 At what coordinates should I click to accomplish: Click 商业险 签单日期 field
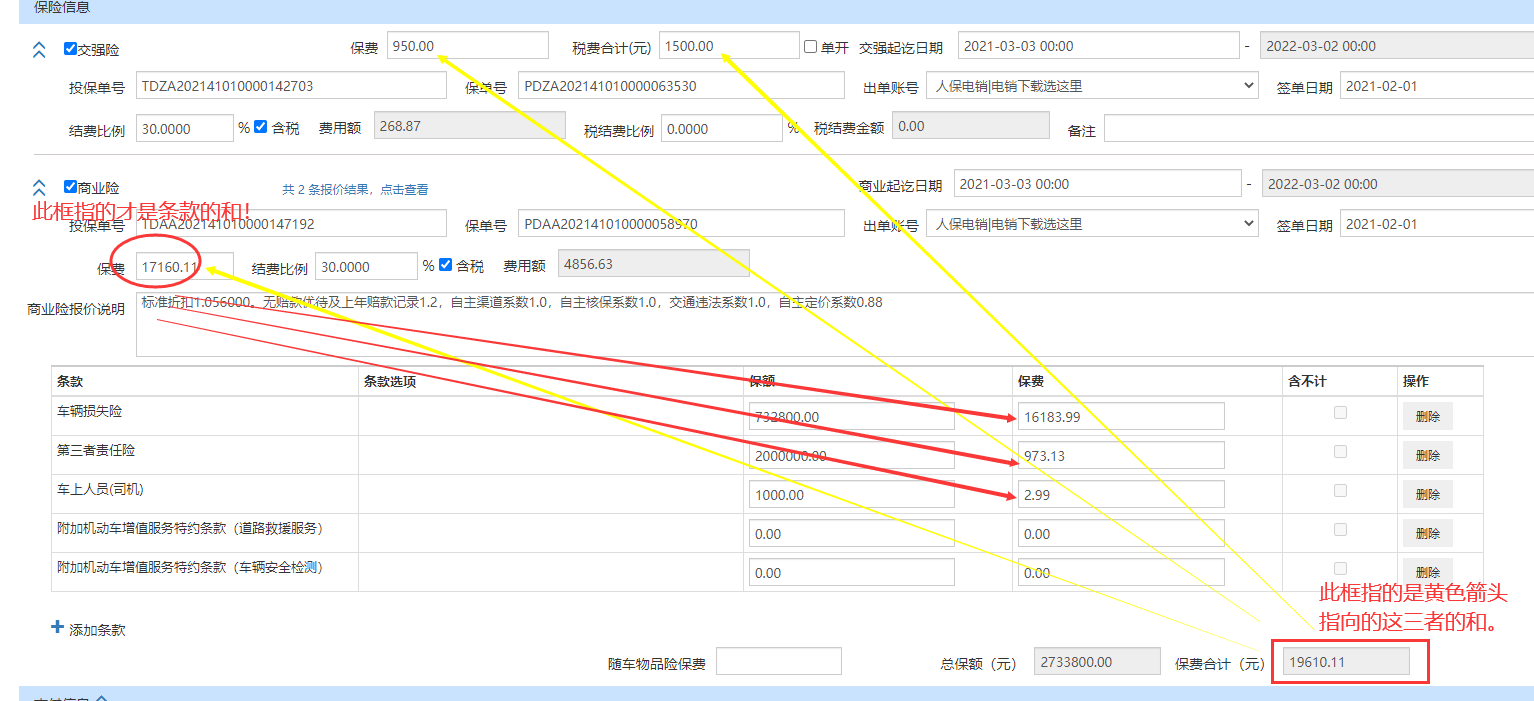pos(1437,224)
